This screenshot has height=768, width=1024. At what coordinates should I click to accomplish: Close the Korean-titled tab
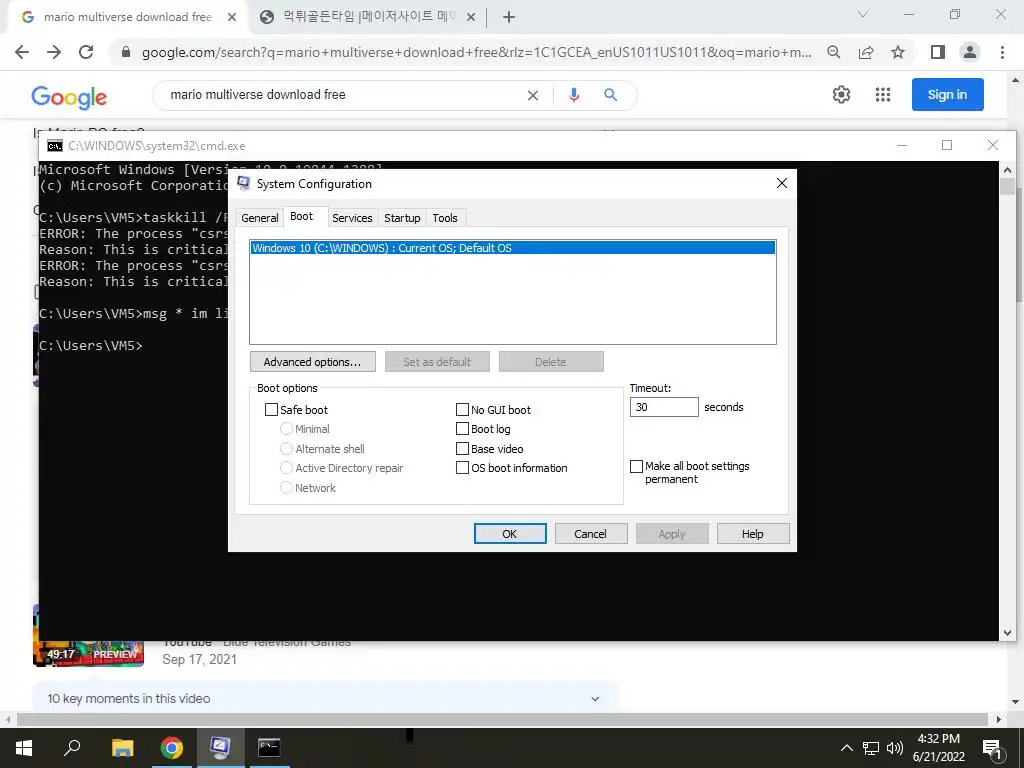[471, 17]
